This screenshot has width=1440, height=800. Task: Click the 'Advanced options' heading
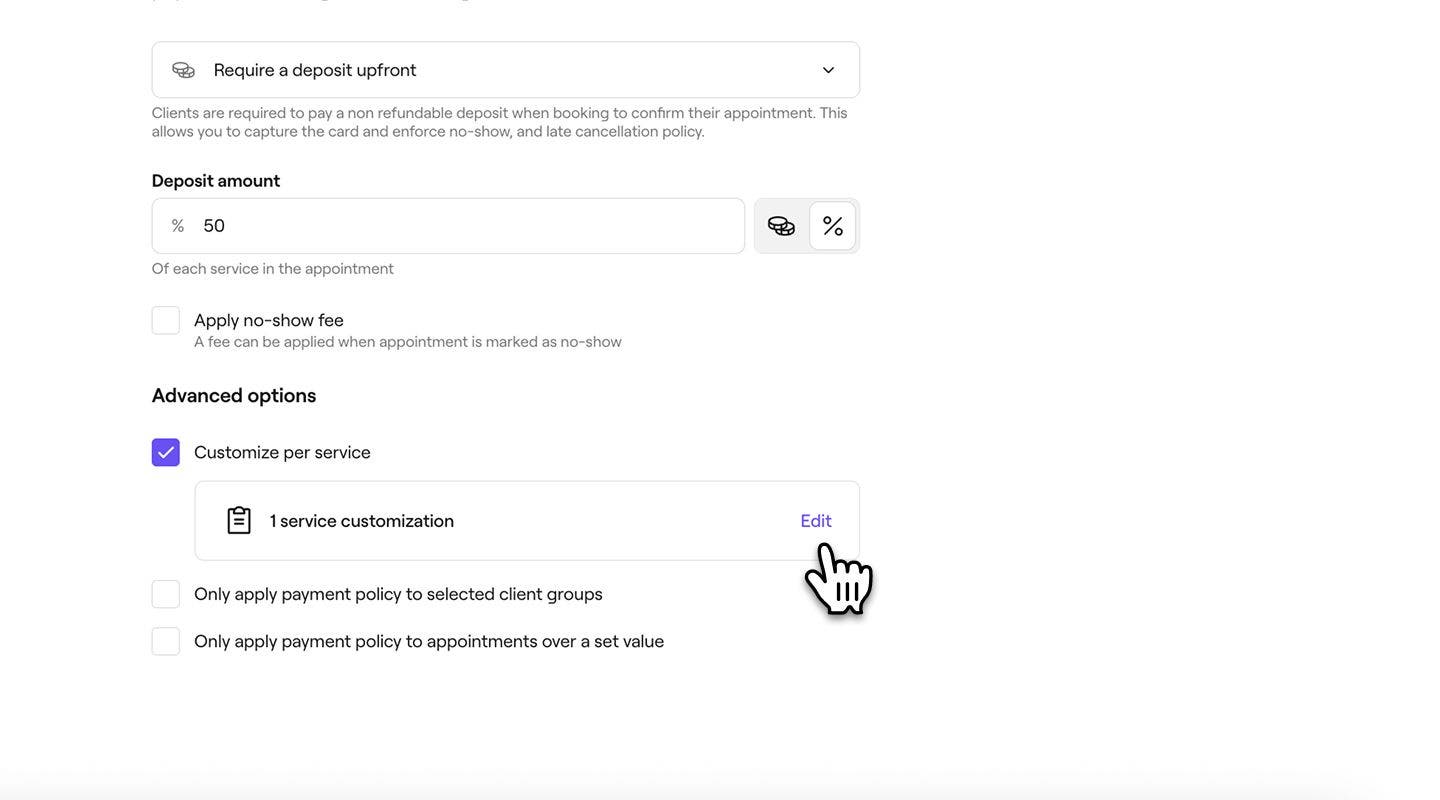click(x=234, y=396)
